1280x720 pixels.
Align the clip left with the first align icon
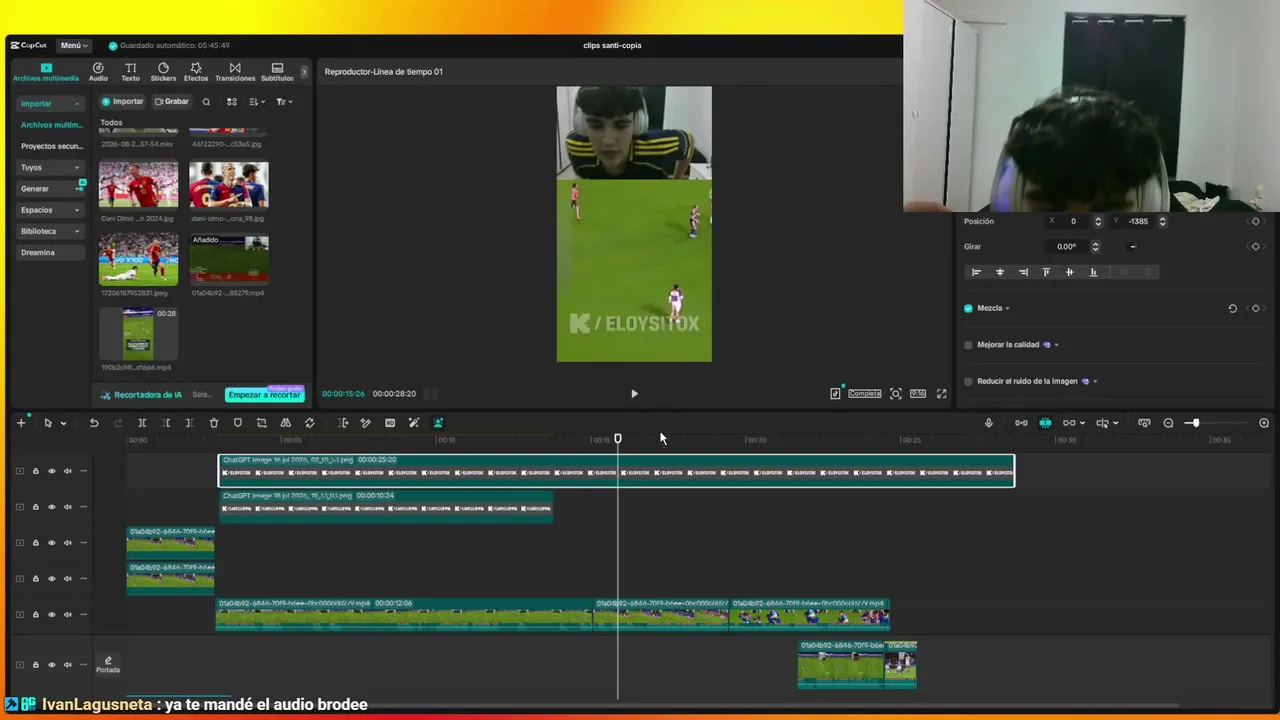[x=977, y=272]
